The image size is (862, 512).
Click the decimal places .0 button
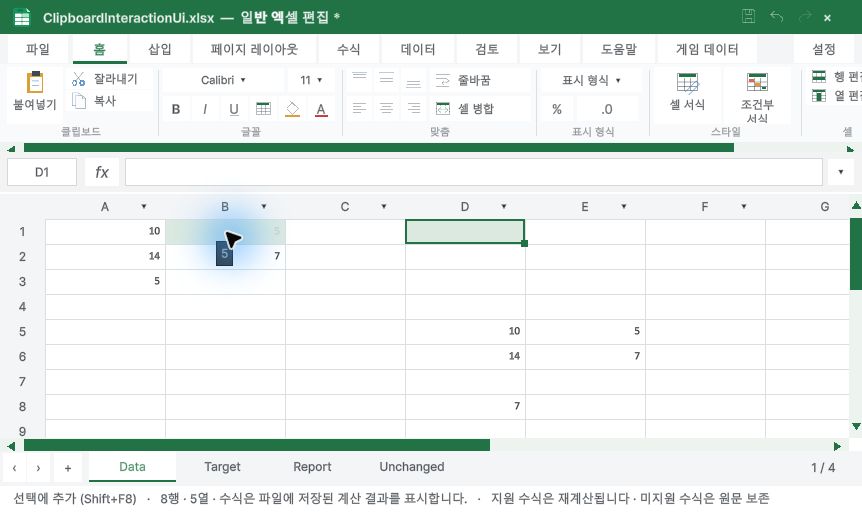click(x=606, y=109)
